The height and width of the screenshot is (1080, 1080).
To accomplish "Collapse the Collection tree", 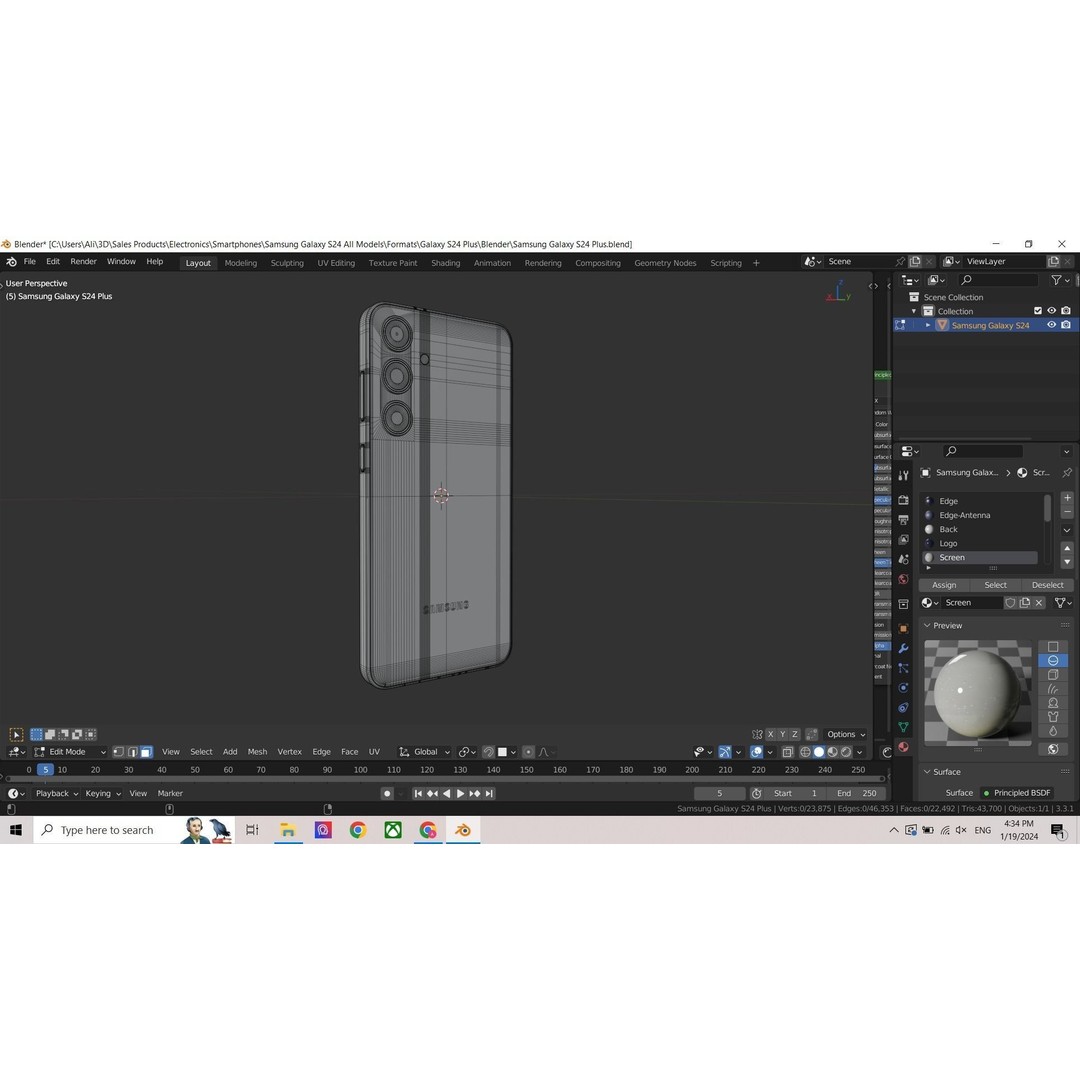I will click(914, 311).
